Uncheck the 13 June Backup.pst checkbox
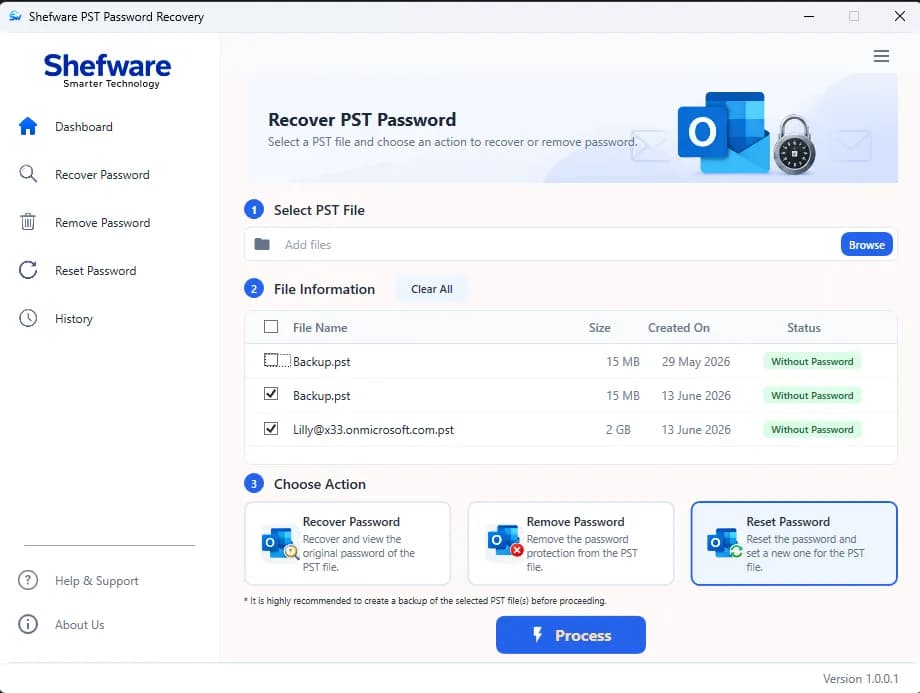The width and height of the screenshot is (920, 693). tap(270, 394)
